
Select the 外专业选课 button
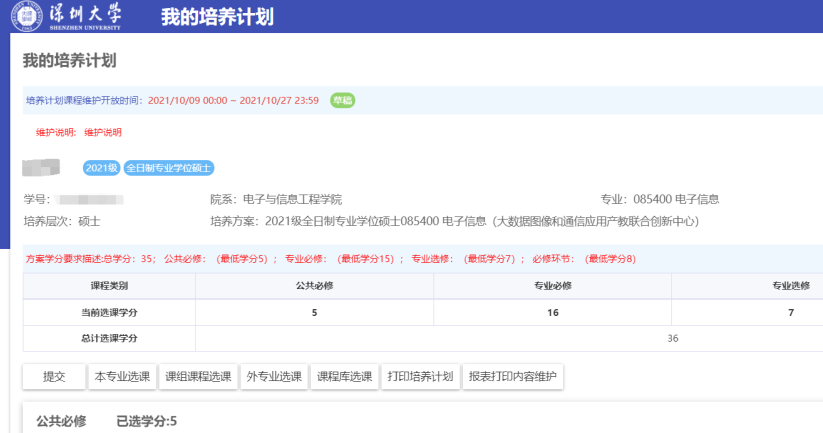click(274, 377)
